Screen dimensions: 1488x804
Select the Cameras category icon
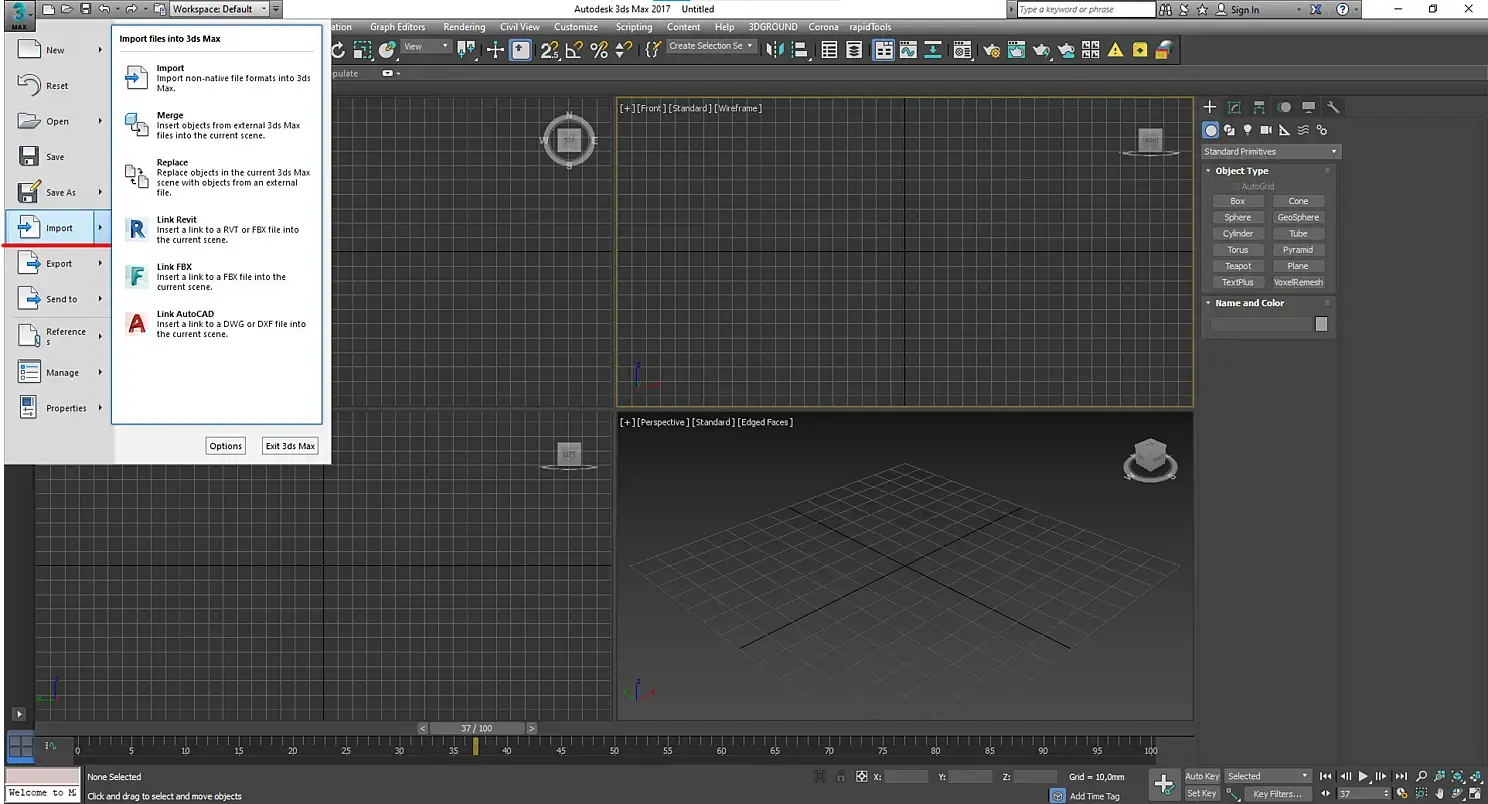[1266, 130]
